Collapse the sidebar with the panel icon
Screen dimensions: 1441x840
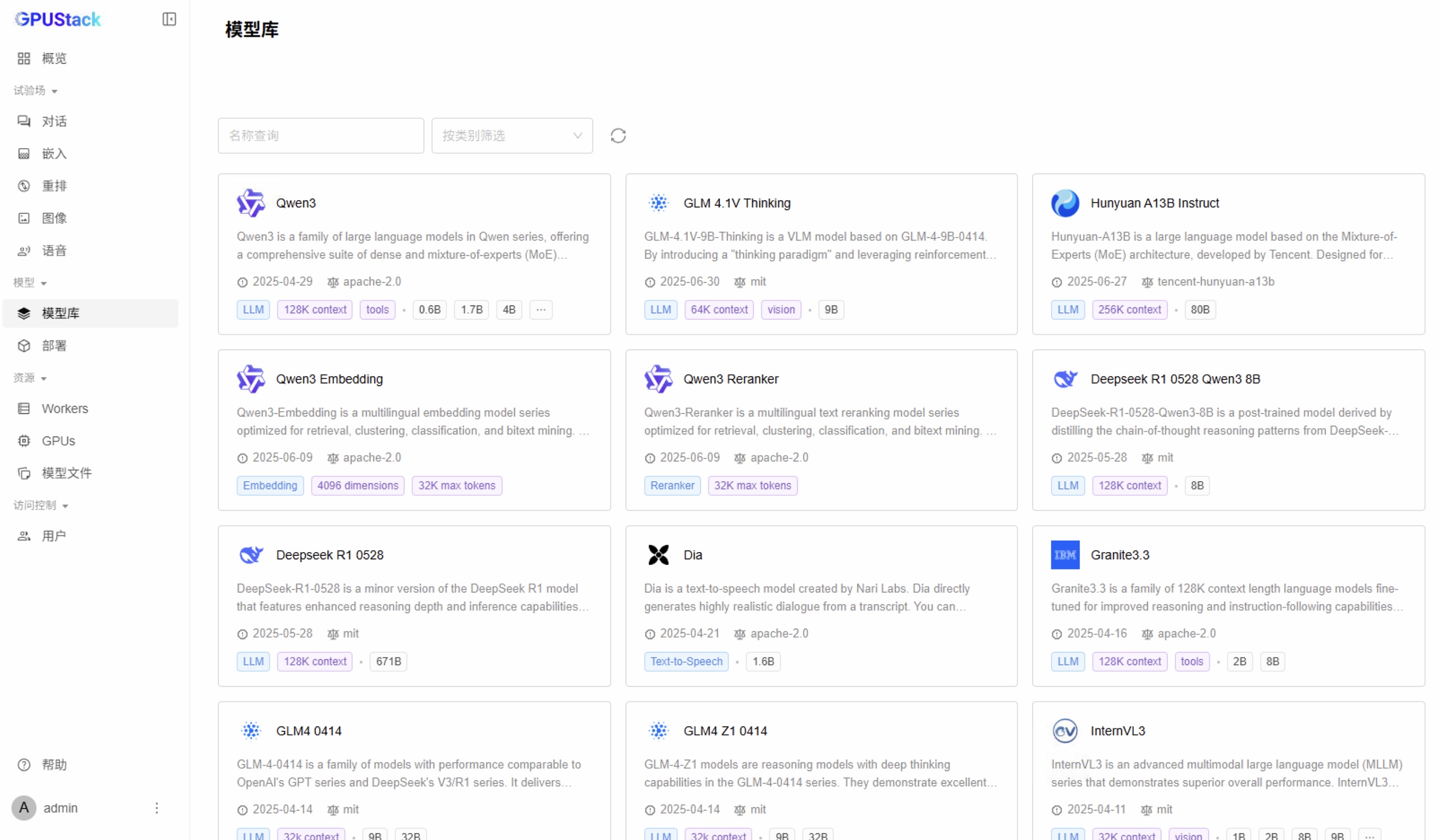click(169, 20)
